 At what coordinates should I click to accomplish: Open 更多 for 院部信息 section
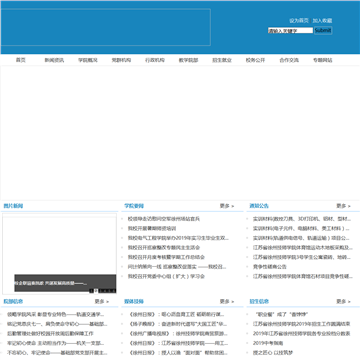tap(102, 301)
